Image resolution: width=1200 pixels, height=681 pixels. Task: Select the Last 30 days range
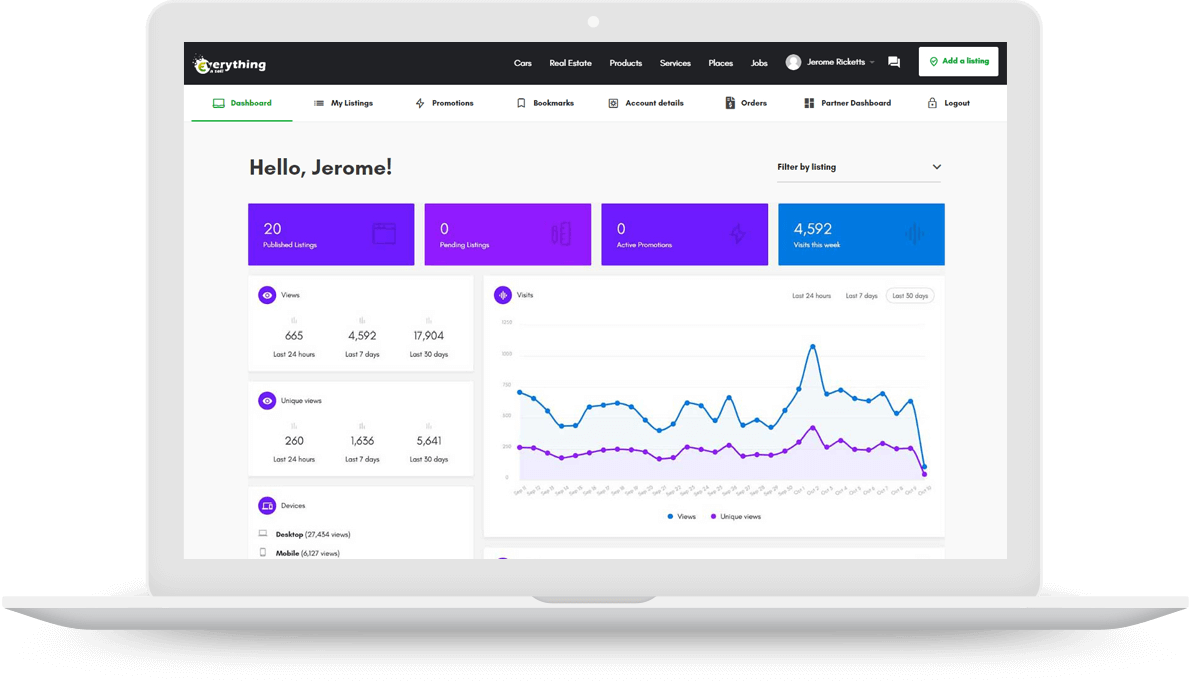910,296
